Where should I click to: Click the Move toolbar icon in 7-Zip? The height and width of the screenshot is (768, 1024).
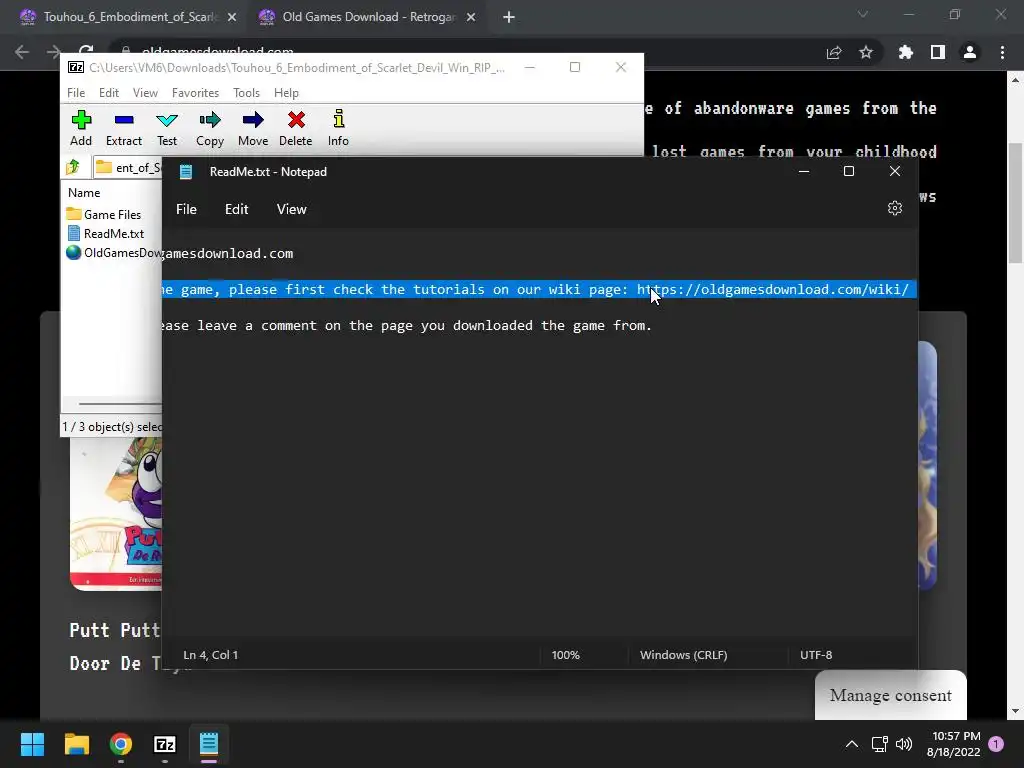click(x=253, y=128)
